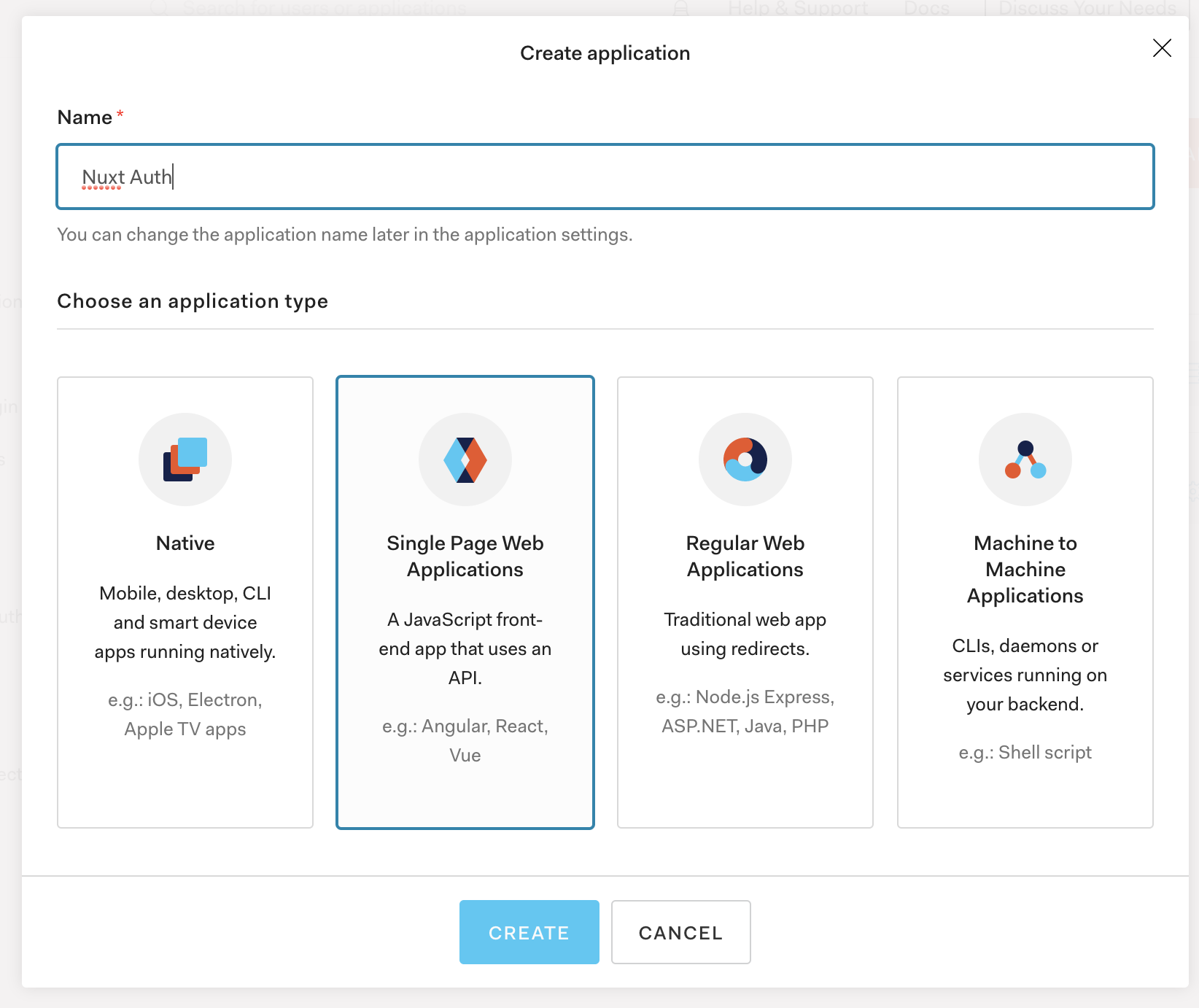Dismiss the dialog with the X icon
Screen dimensions: 1199x1008
[x=1163, y=48]
